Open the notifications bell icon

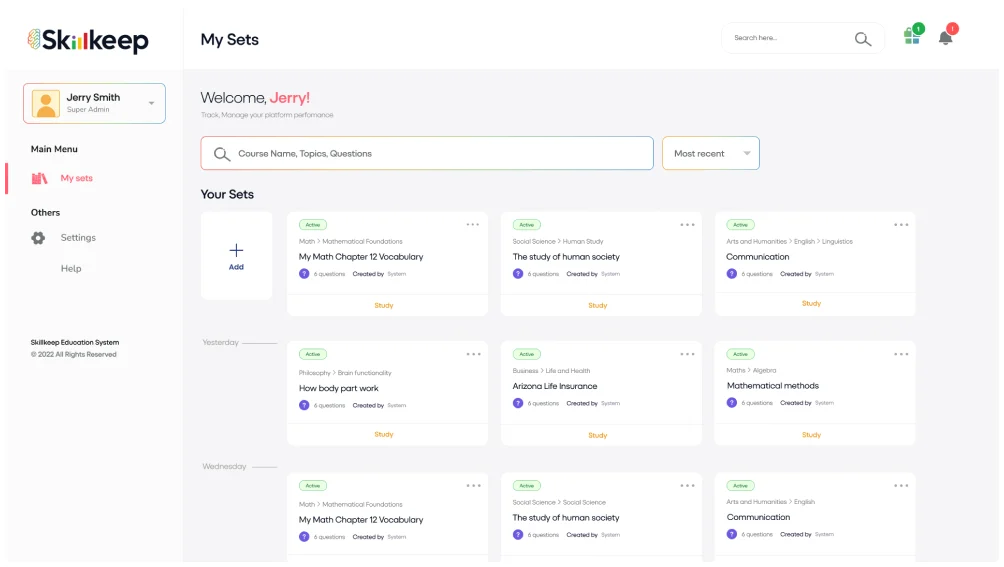pyautogui.click(x=945, y=38)
